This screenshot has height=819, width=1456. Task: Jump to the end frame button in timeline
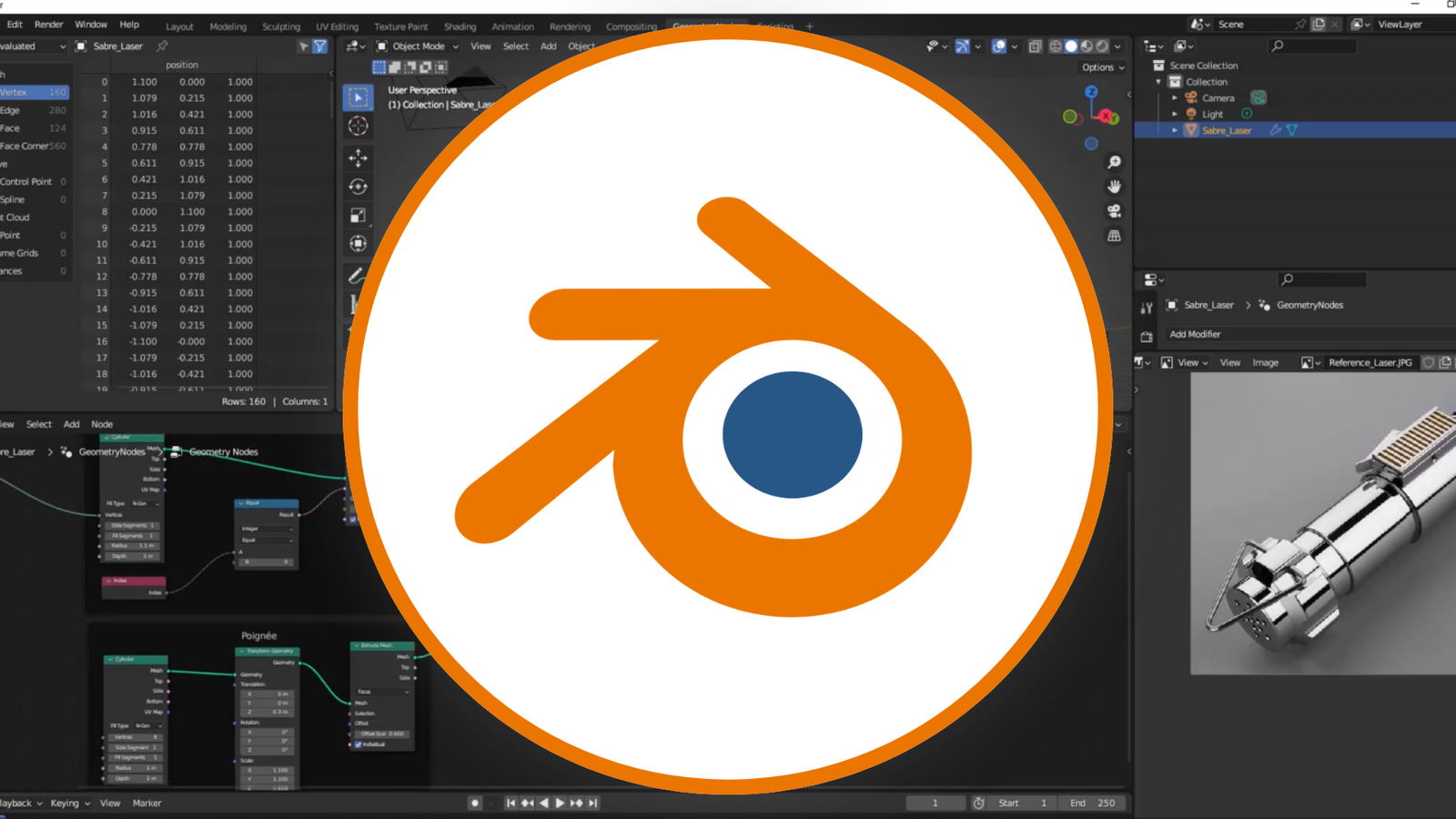(x=593, y=804)
